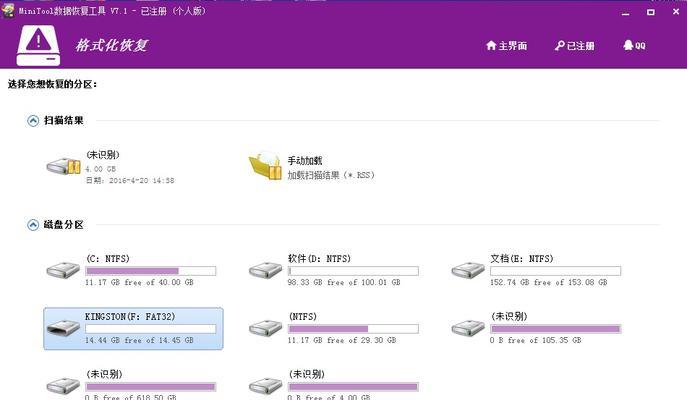Click the 已注册 registration key button
This screenshot has width=687, height=400.
[574, 46]
